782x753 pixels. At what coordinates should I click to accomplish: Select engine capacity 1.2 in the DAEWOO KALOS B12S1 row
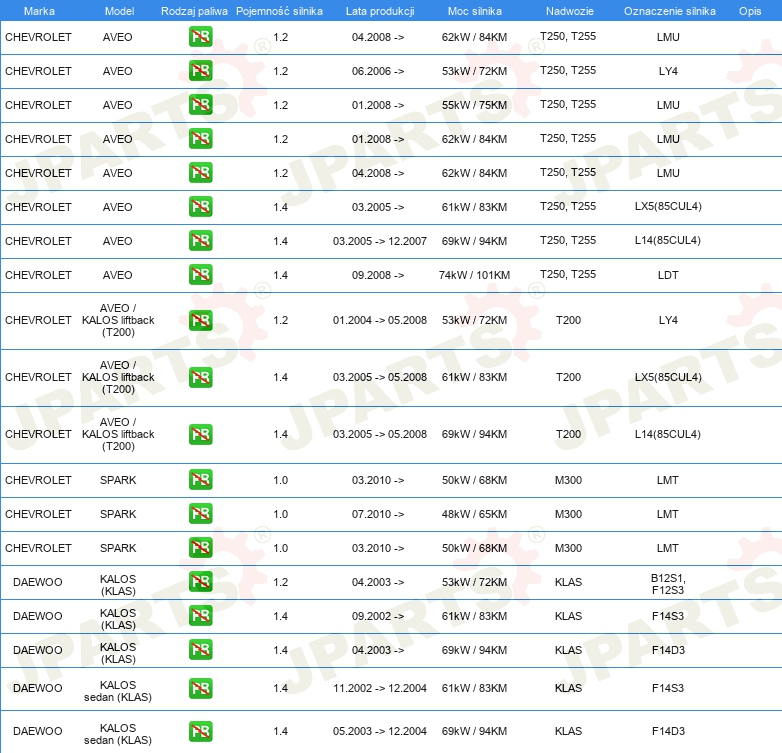tap(280, 582)
